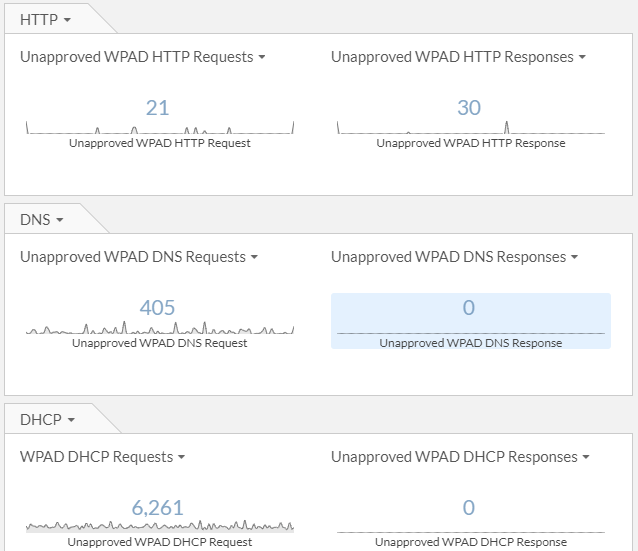Image resolution: width=638 pixels, height=551 pixels.
Task: Open the DNS section dropdown
Action: click(x=42, y=220)
